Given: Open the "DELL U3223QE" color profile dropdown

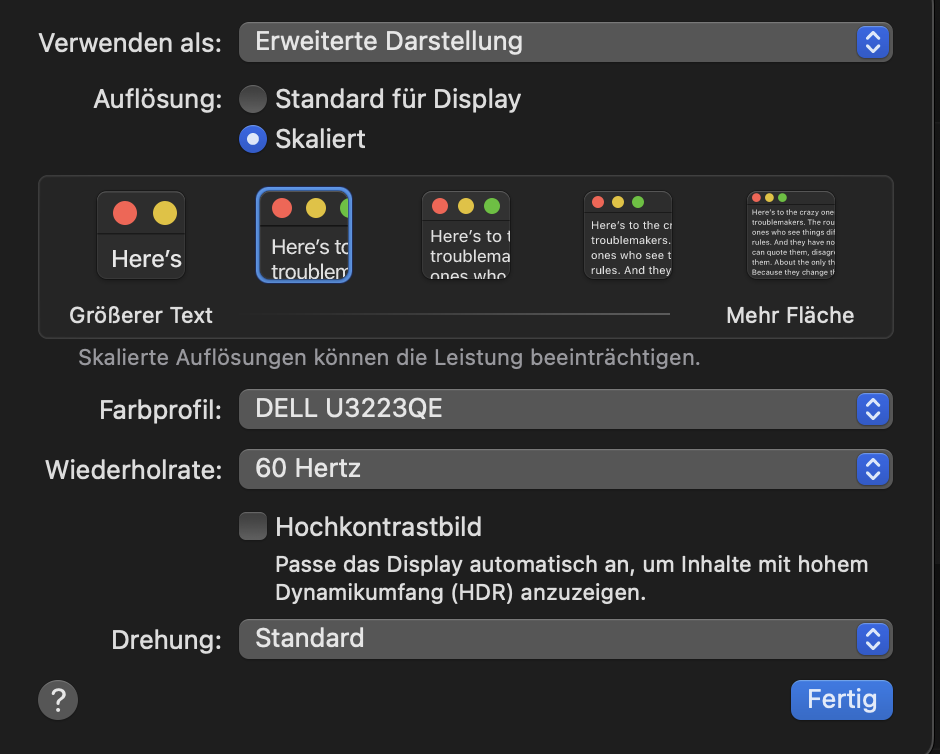Looking at the screenshot, I should click(565, 409).
